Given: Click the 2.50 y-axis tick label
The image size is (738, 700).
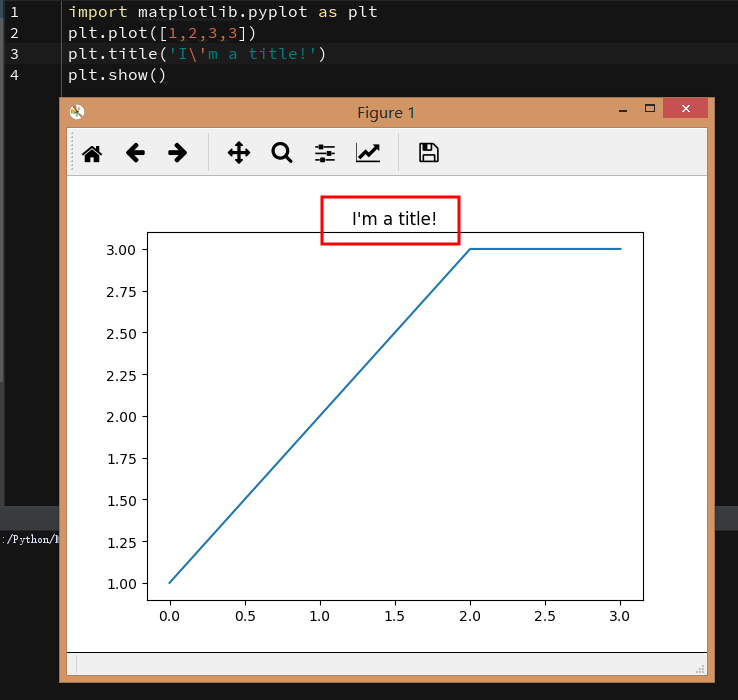Looking at the screenshot, I should [121, 334].
